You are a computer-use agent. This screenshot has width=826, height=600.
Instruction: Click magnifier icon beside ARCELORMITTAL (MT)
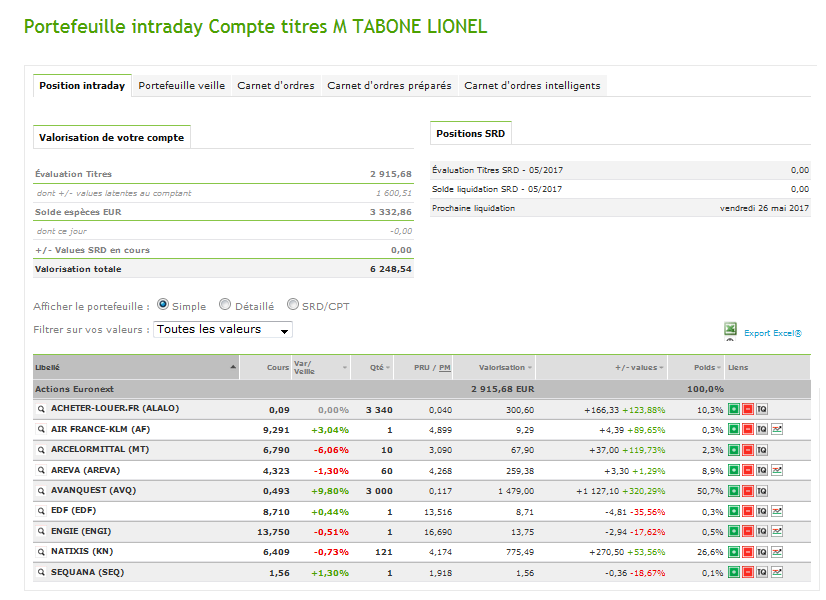pyautogui.click(x=41, y=450)
